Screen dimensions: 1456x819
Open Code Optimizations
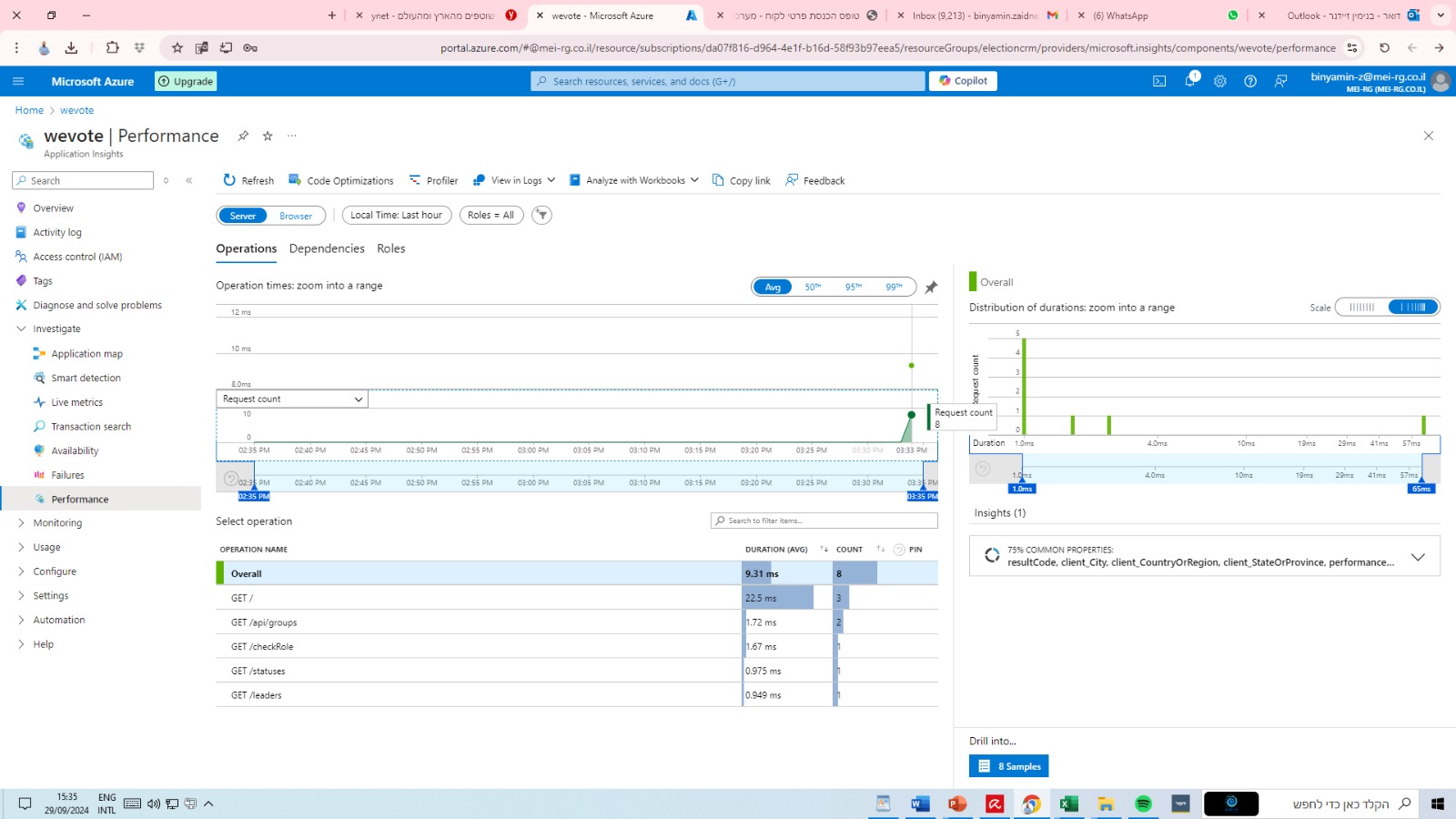pyautogui.click(x=341, y=180)
